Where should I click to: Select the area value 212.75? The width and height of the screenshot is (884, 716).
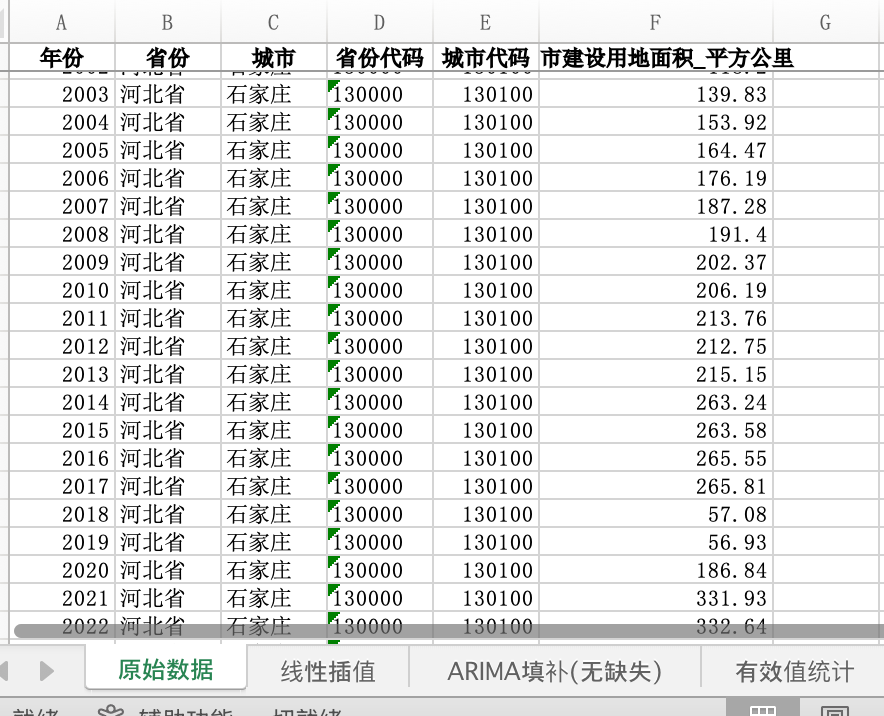pos(656,346)
